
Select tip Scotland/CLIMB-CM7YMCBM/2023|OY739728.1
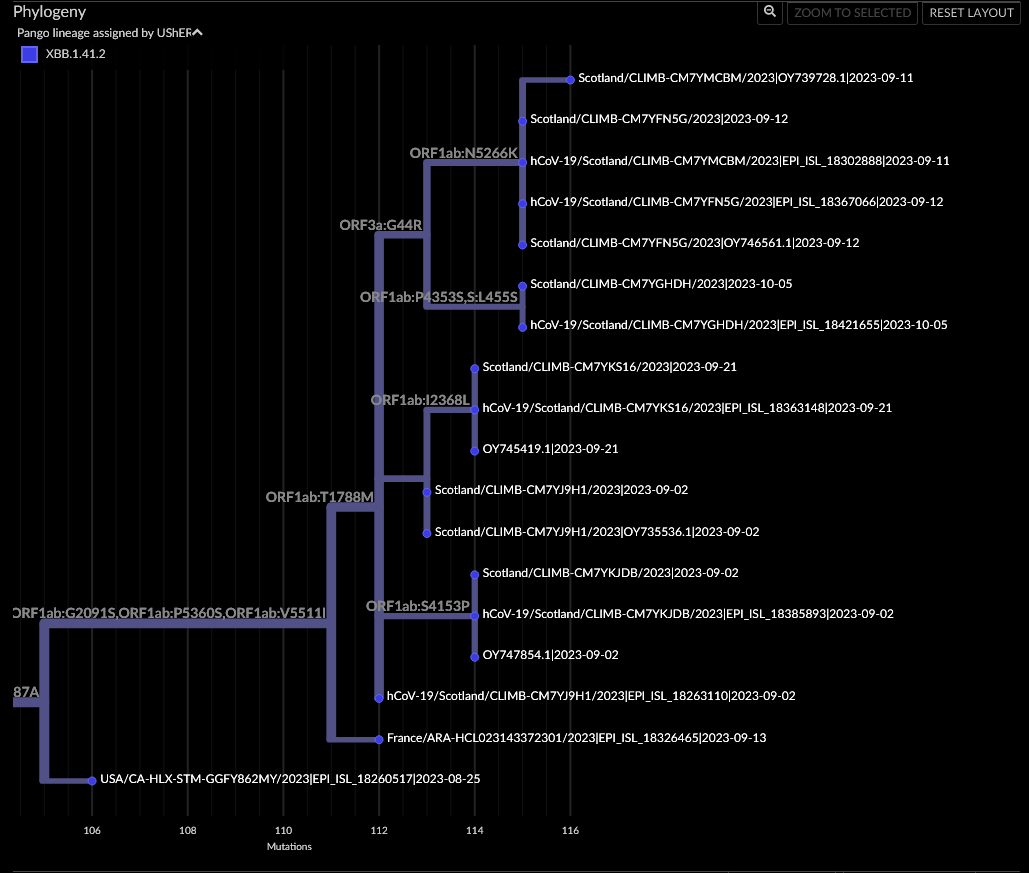[x=571, y=77]
